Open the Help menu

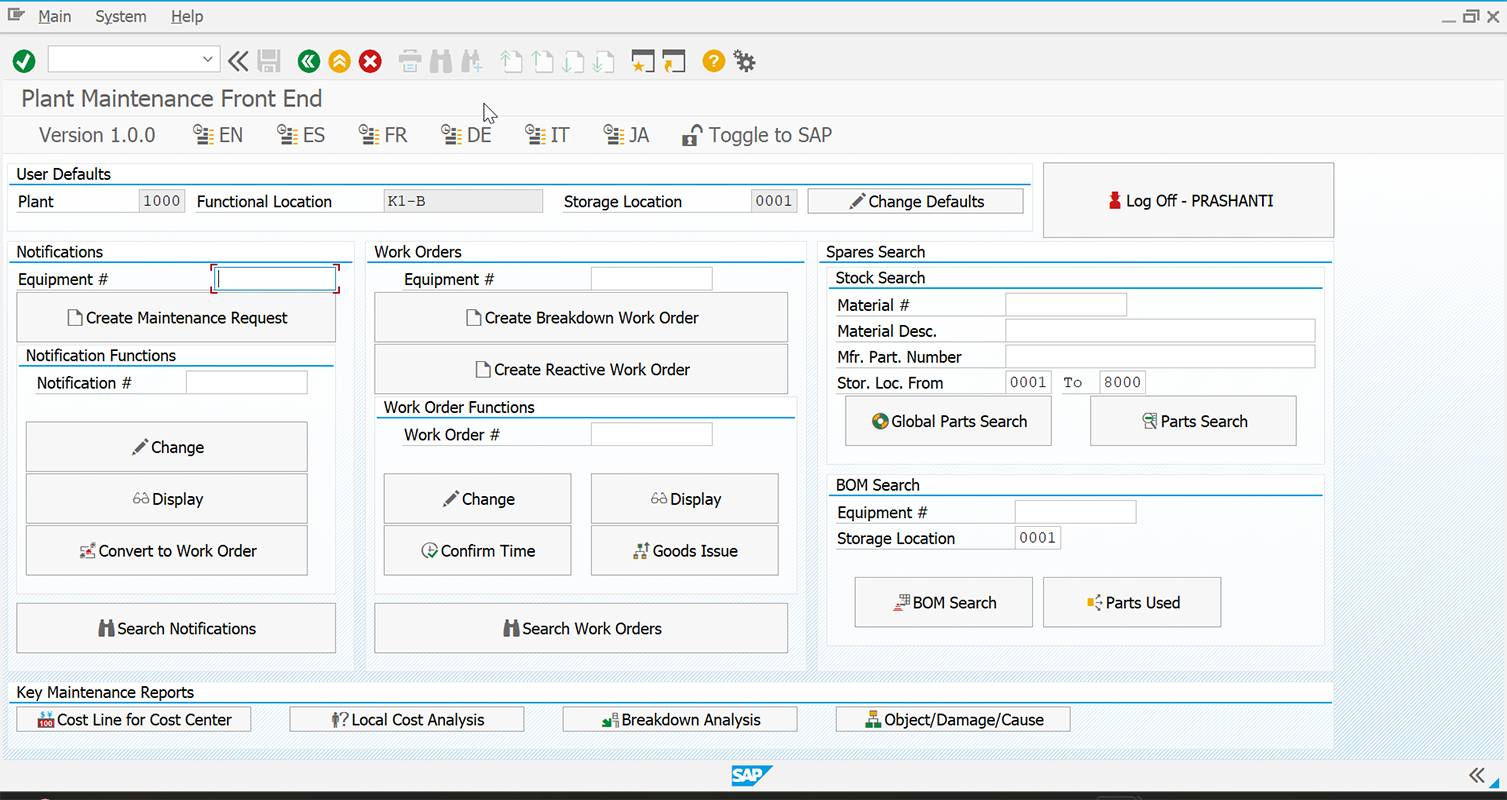[187, 16]
